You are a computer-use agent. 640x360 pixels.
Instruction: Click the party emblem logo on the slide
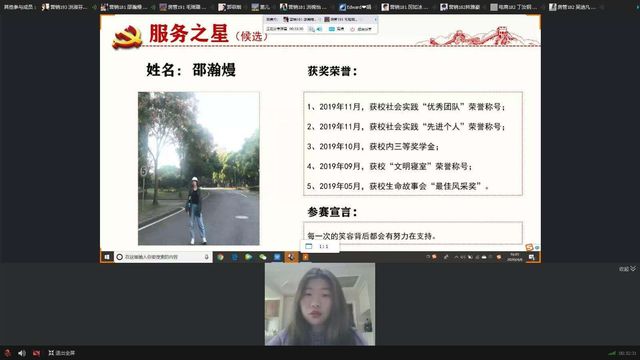127,37
